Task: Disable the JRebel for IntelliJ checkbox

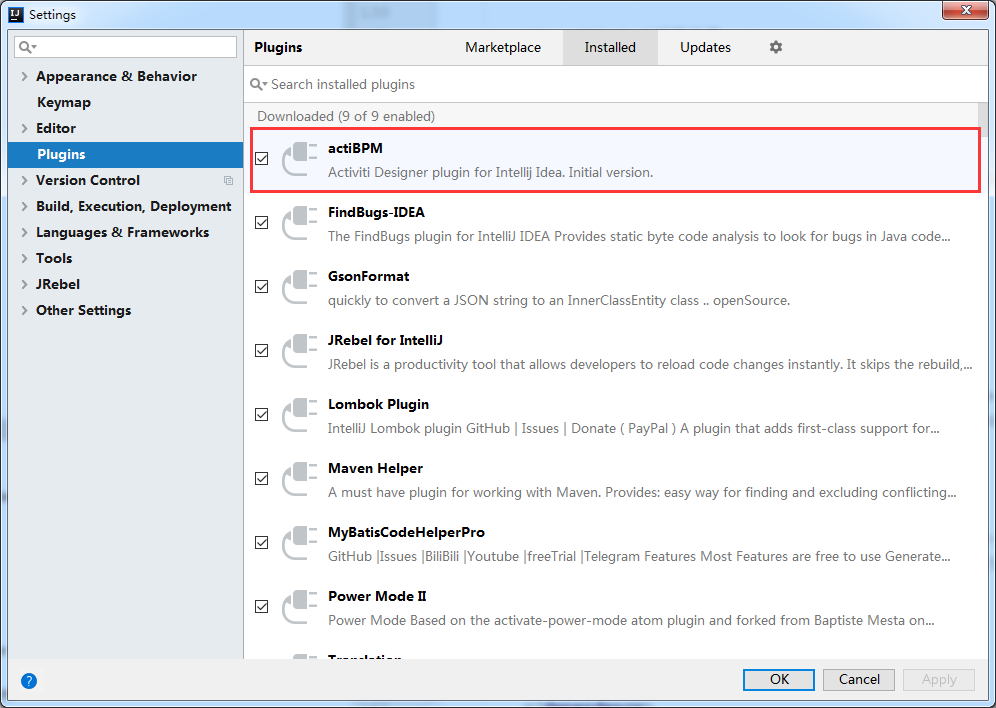Action: coord(262,351)
